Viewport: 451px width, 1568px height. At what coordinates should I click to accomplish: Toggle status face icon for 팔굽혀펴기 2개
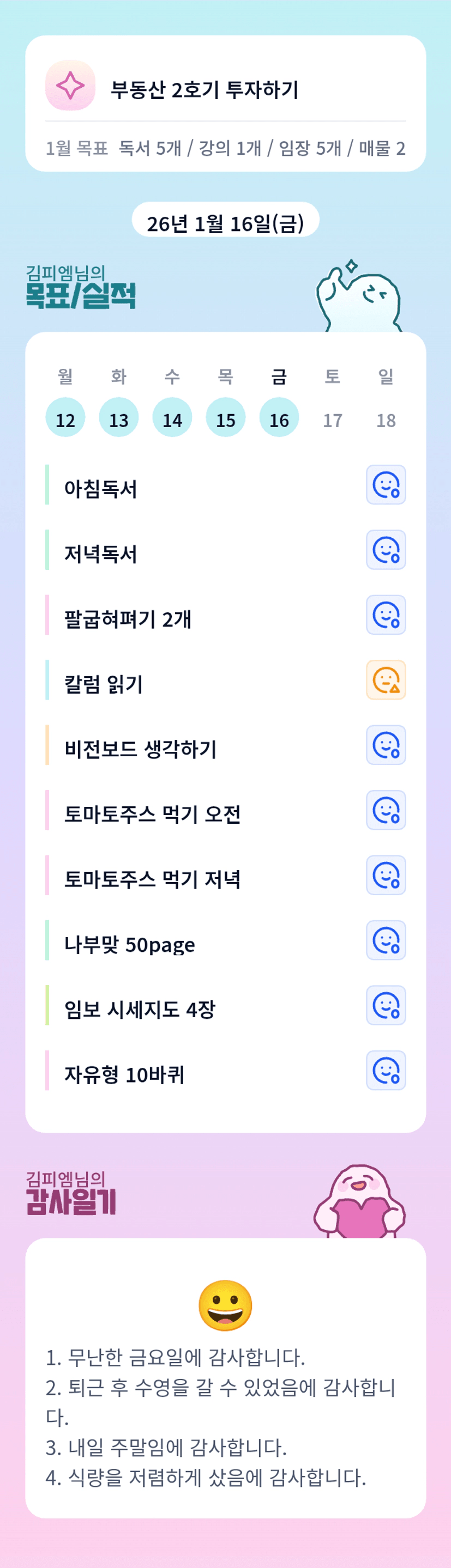pos(386,616)
